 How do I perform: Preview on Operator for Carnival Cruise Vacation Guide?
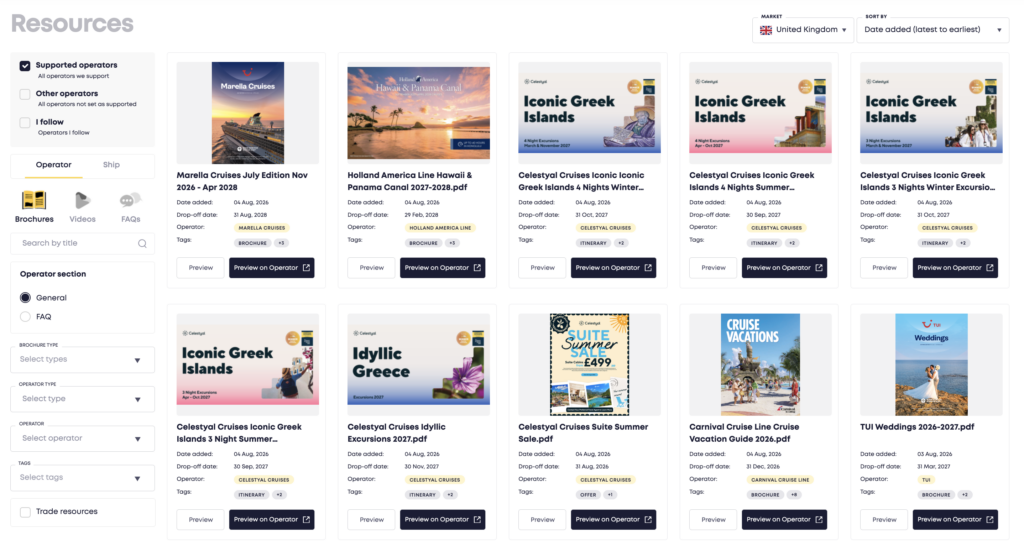(x=784, y=520)
